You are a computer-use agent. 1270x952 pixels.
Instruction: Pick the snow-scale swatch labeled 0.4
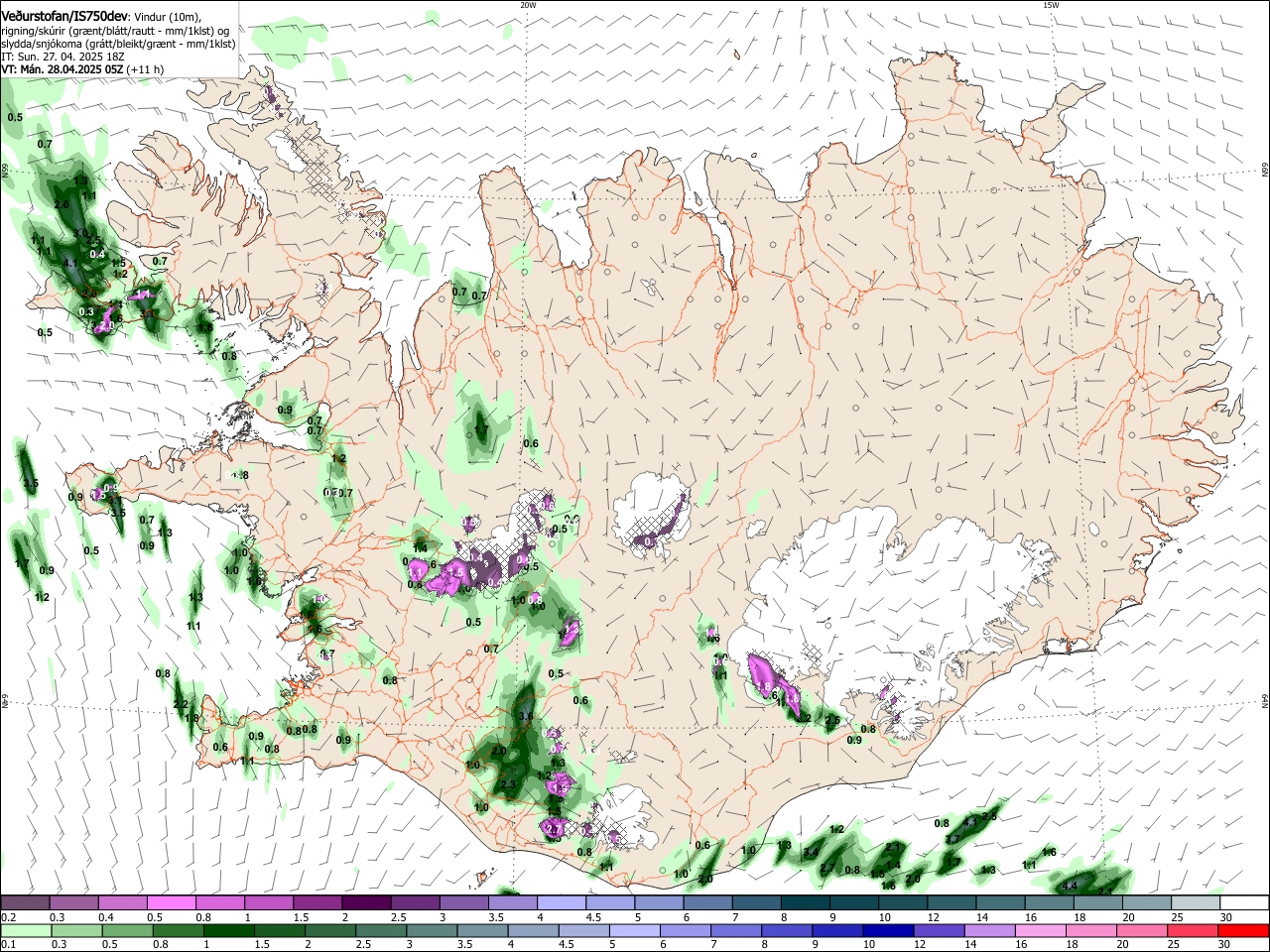coord(122,902)
